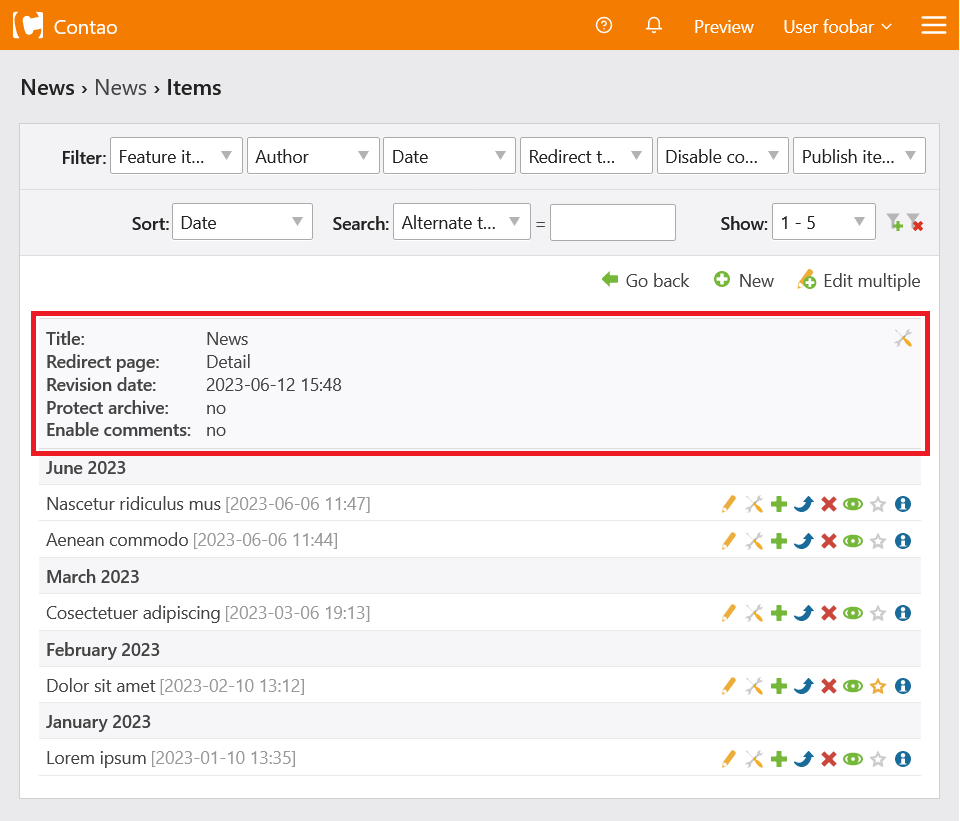Edit Aenean commodo with pencil icon
Viewport: 960px width, 821px height.
(x=729, y=541)
